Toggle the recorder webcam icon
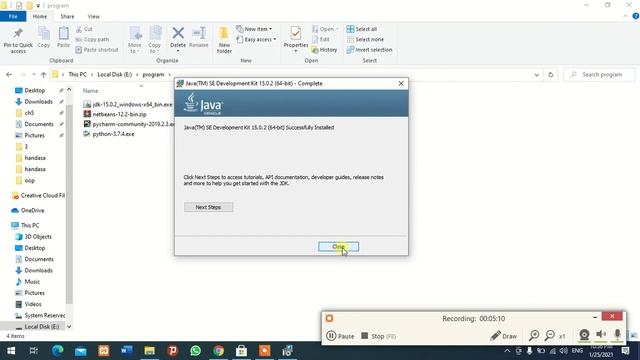The image size is (640, 360). coord(584,335)
